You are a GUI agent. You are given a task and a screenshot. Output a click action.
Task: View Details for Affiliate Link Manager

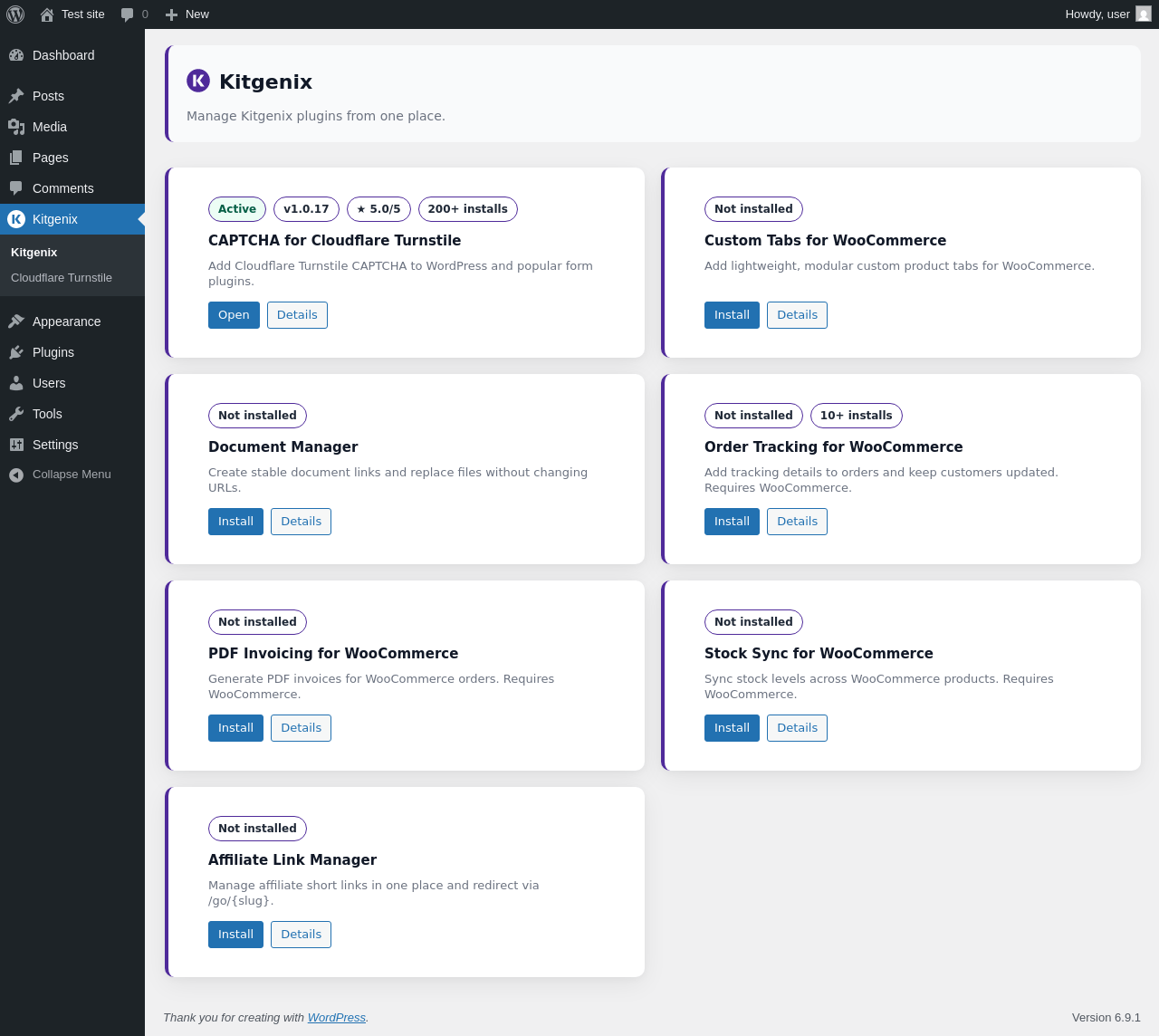[301, 935]
